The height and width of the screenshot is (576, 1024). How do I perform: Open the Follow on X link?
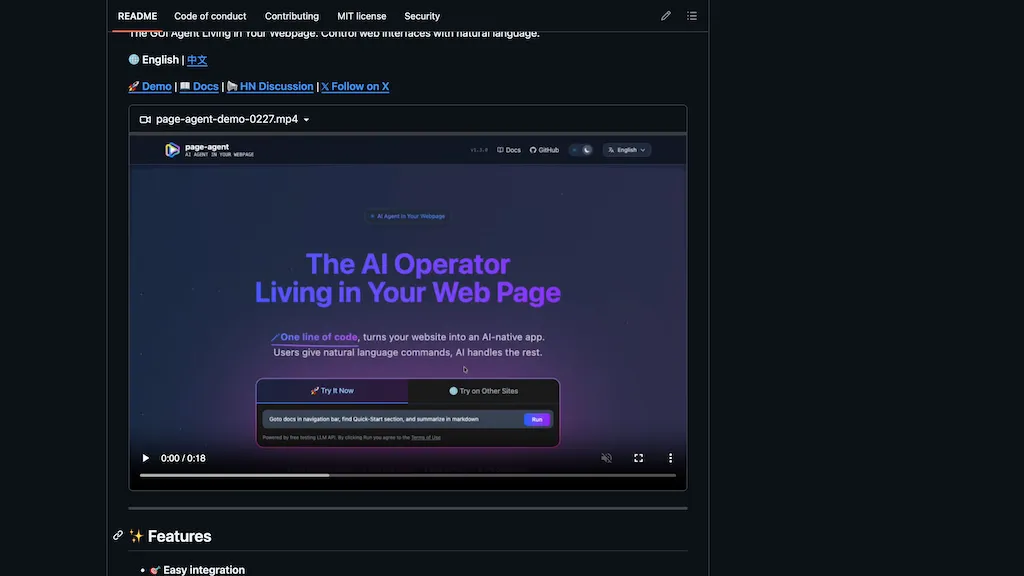[x=355, y=86]
